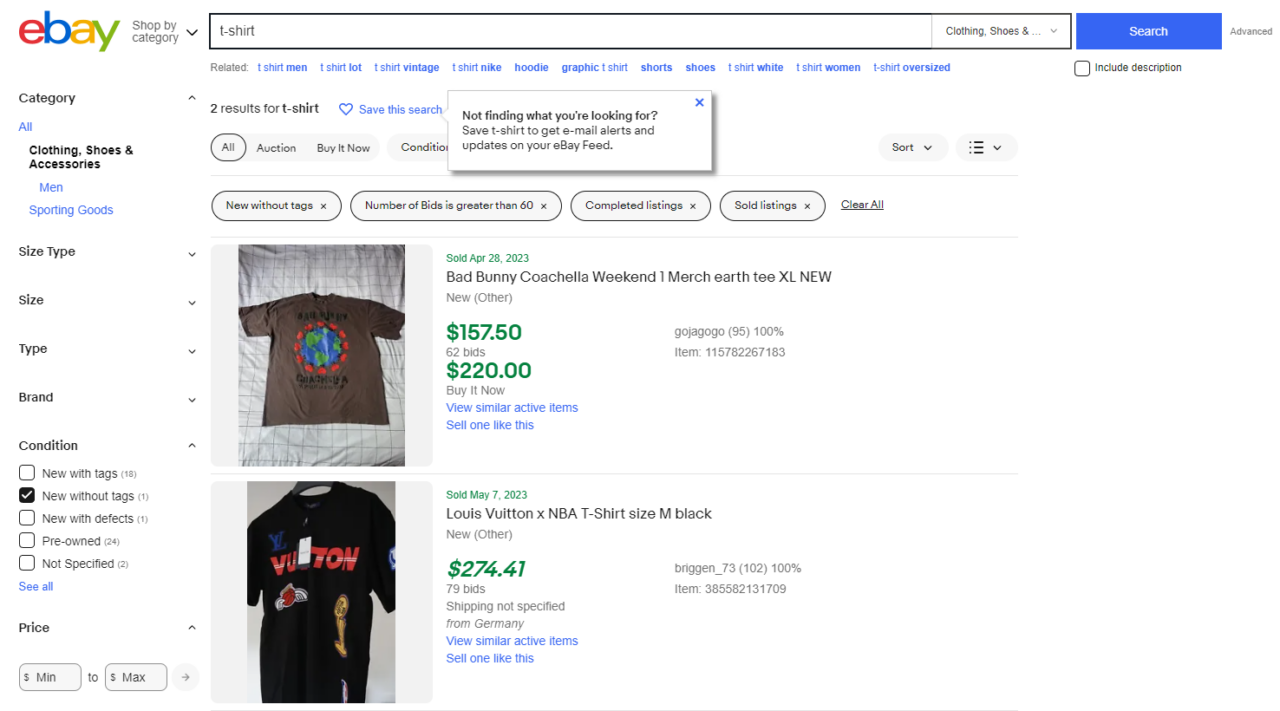Open the list view layout switcher
1280x711 pixels.
click(x=985, y=147)
